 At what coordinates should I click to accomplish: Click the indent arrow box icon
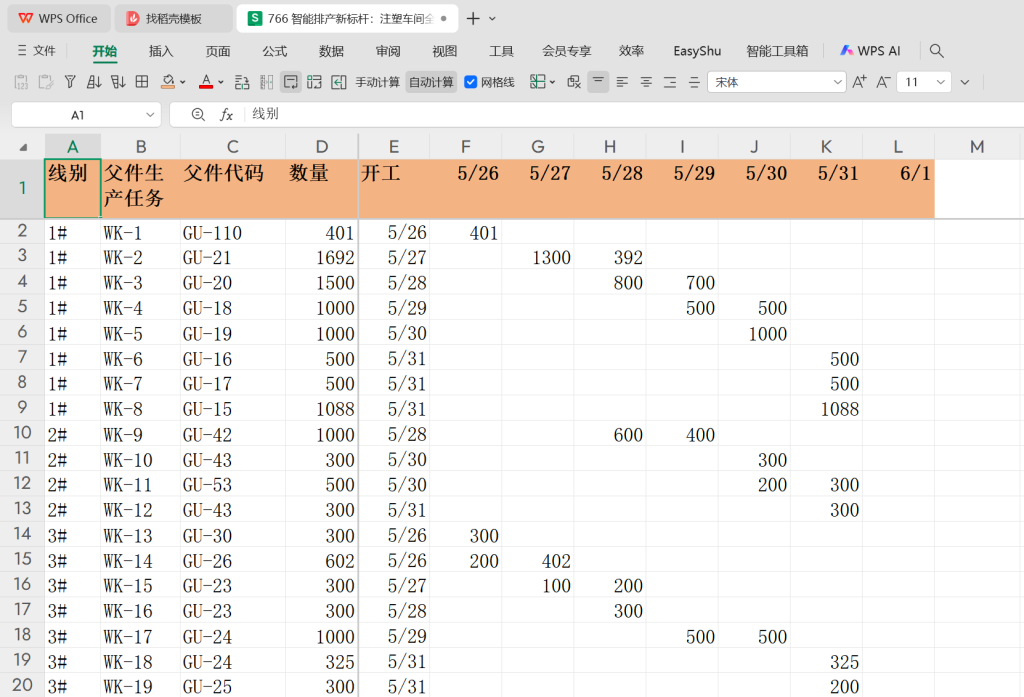click(338, 82)
